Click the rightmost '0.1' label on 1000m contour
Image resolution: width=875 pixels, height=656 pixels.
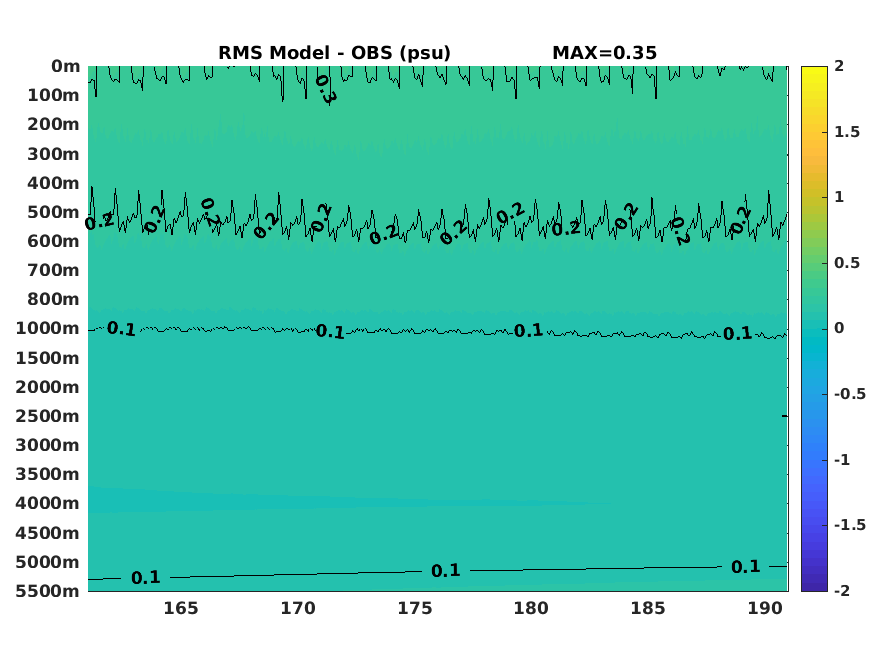tap(738, 334)
